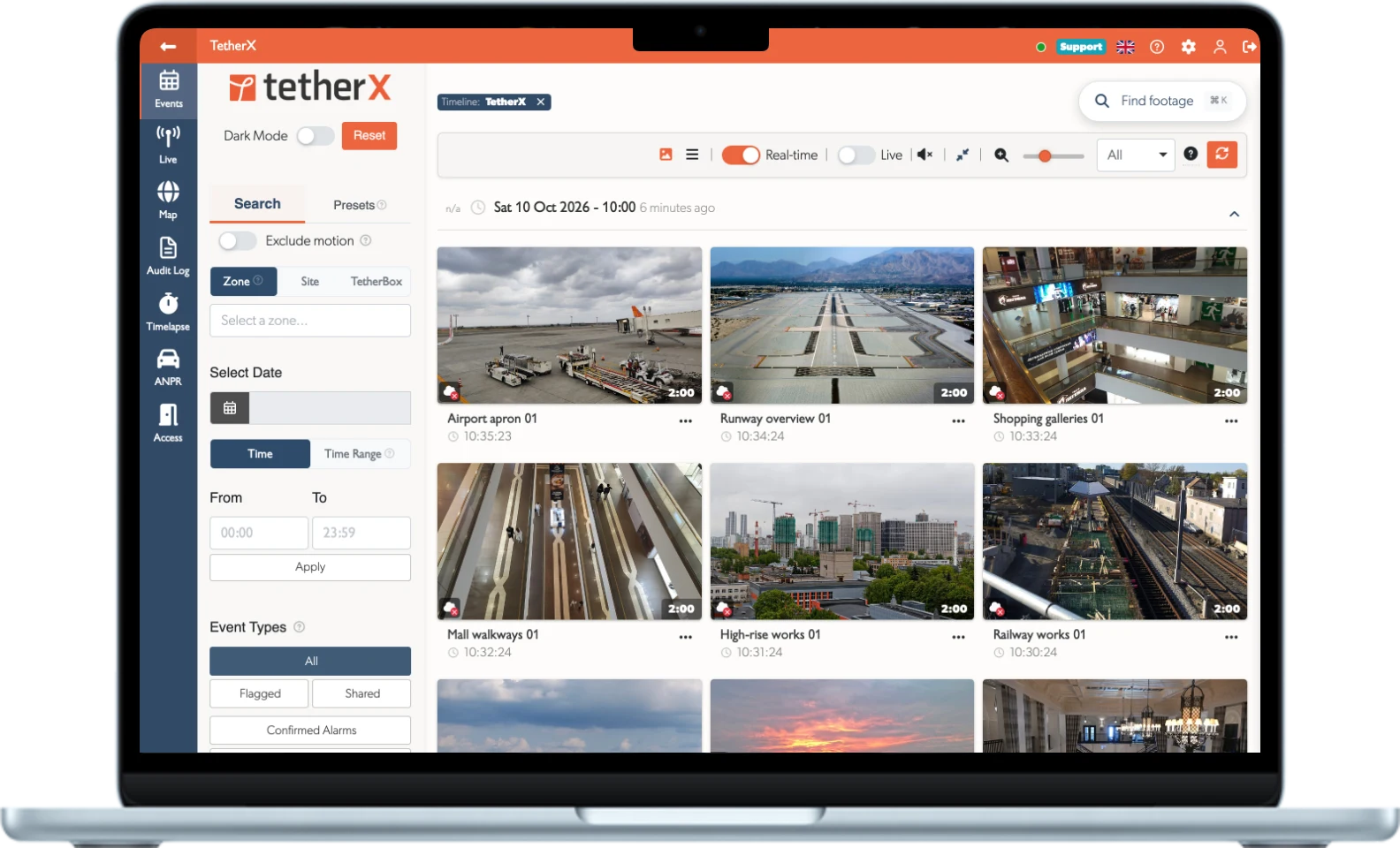This screenshot has height=848, width=1400.
Task: Click the Apply button
Action: coord(310,567)
